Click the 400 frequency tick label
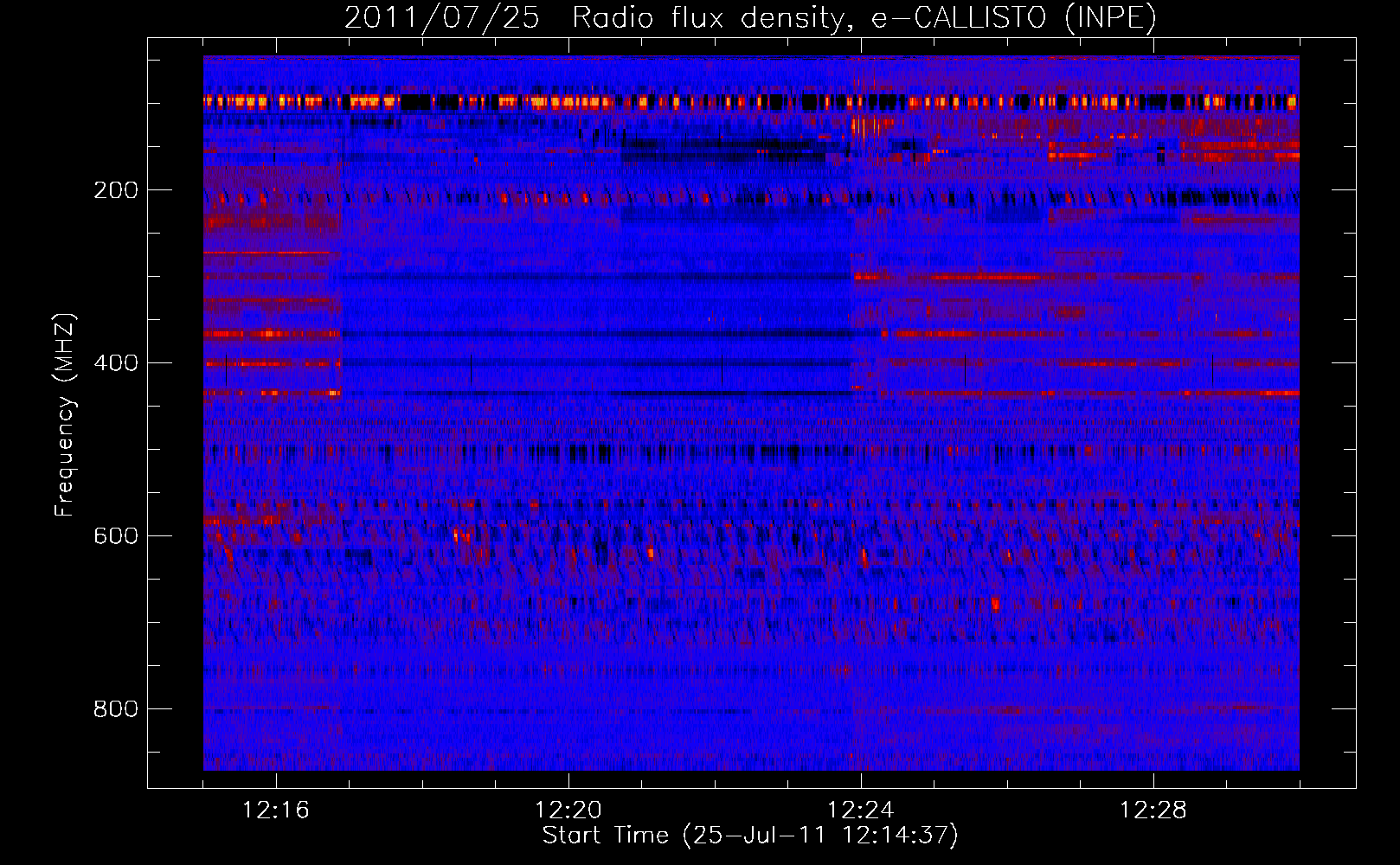Screen dimensions: 1400x865 tap(115, 363)
